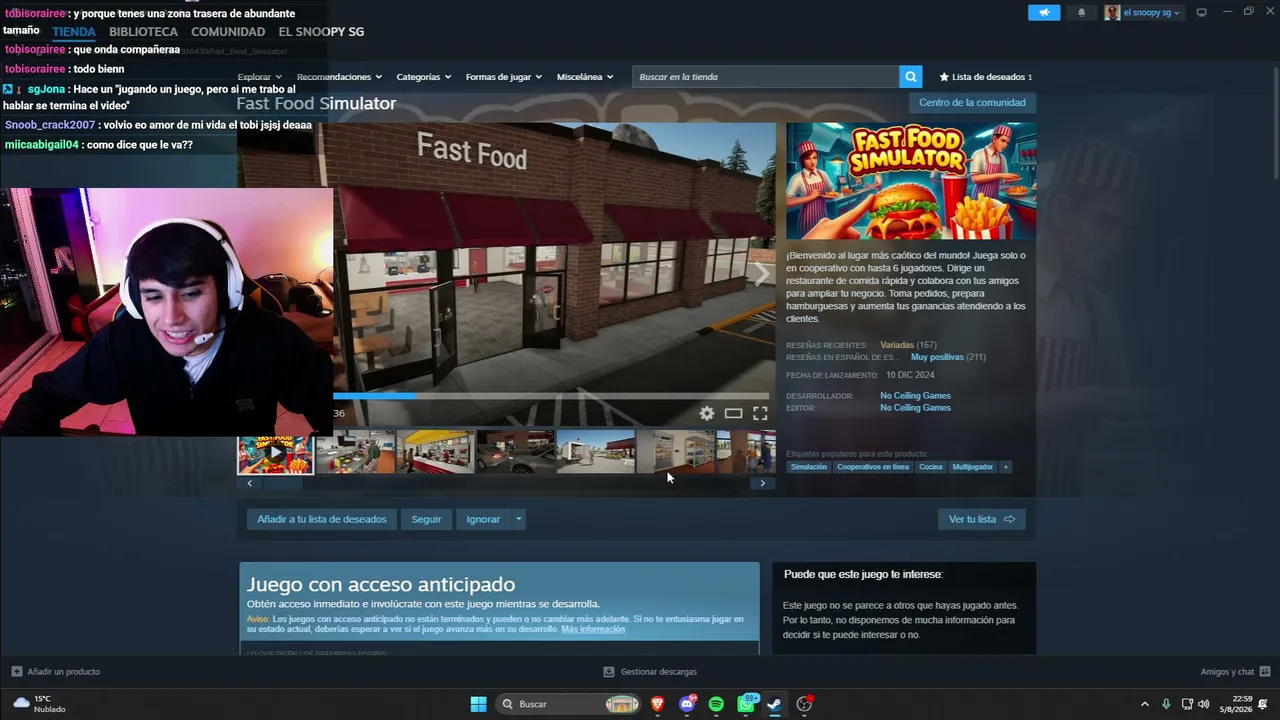Select the kitchen counter screenshot thumbnail

(x=355, y=453)
